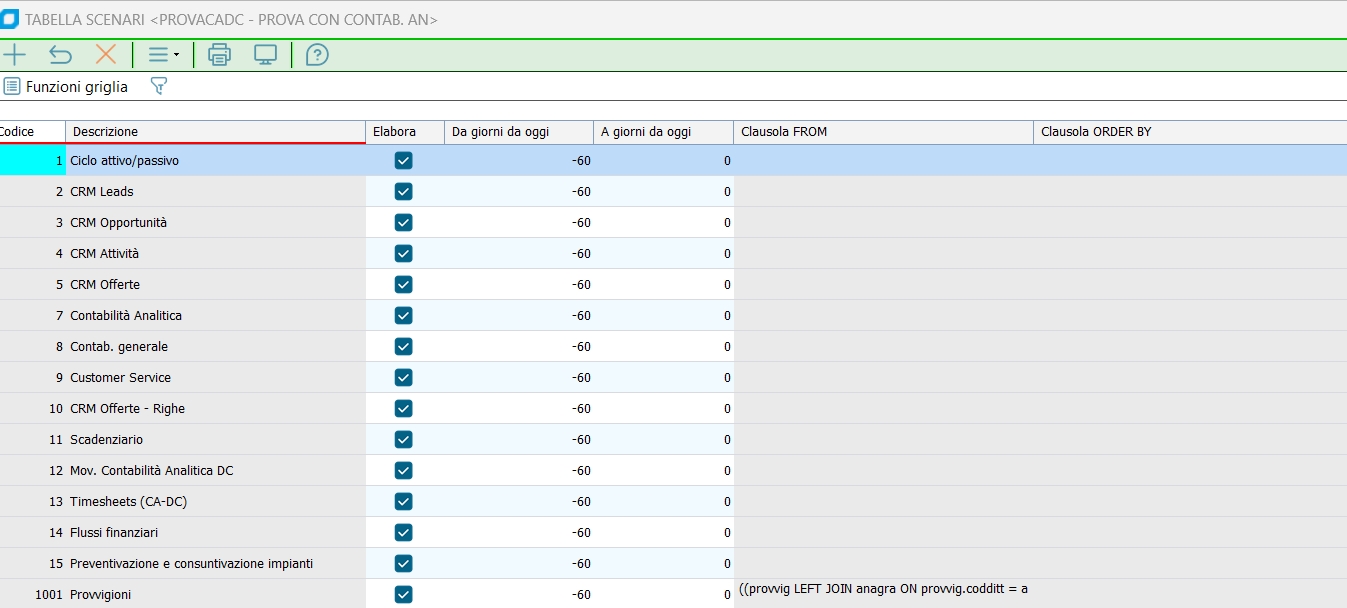Sort by the Codice column header
Image resolution: width=1347 pixels, height=608 pixels.
(x=32, y=132)
